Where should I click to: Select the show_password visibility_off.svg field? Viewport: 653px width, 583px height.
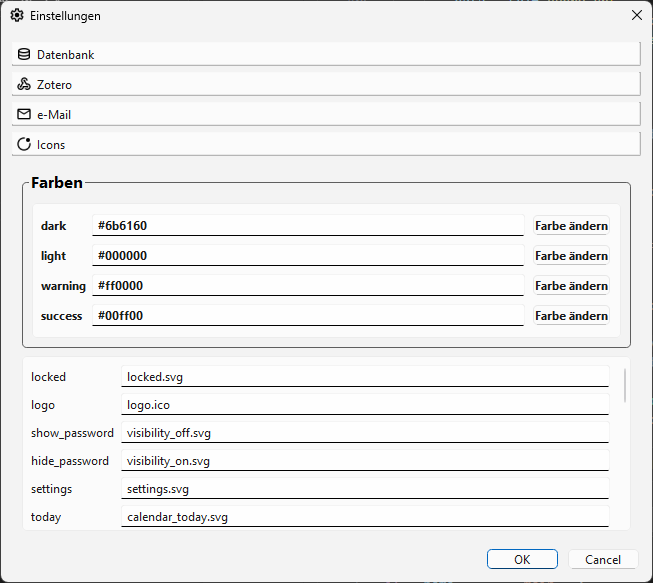(x=365, y=433)
